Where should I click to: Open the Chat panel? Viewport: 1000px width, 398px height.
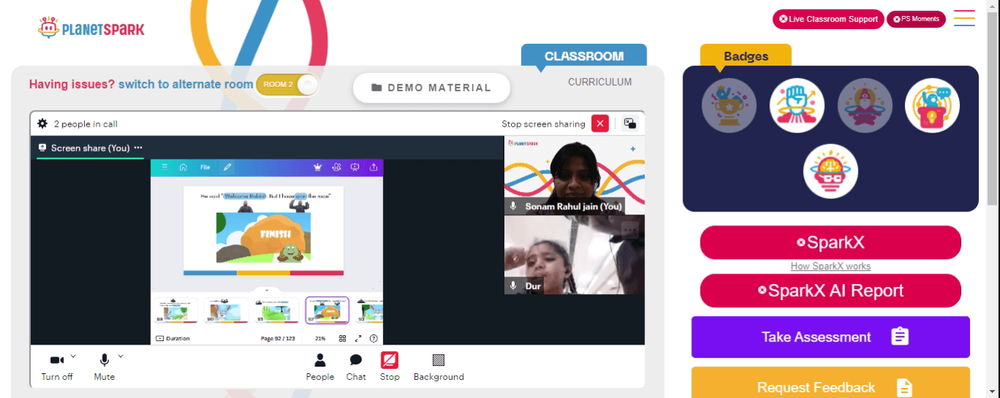click(356, 368)
